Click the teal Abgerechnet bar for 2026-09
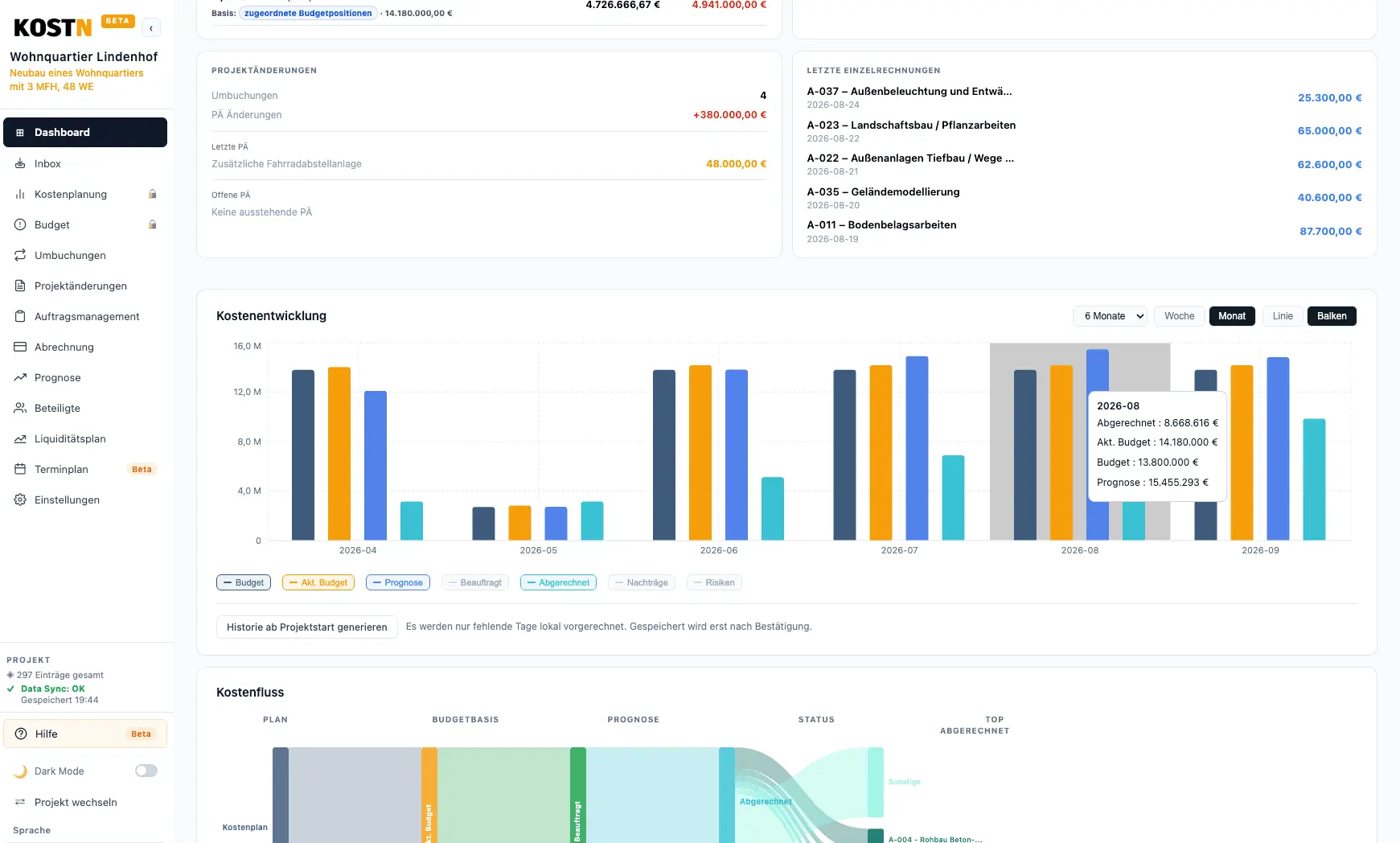This screenshot has height=843, width=1400. (1314, 479)
